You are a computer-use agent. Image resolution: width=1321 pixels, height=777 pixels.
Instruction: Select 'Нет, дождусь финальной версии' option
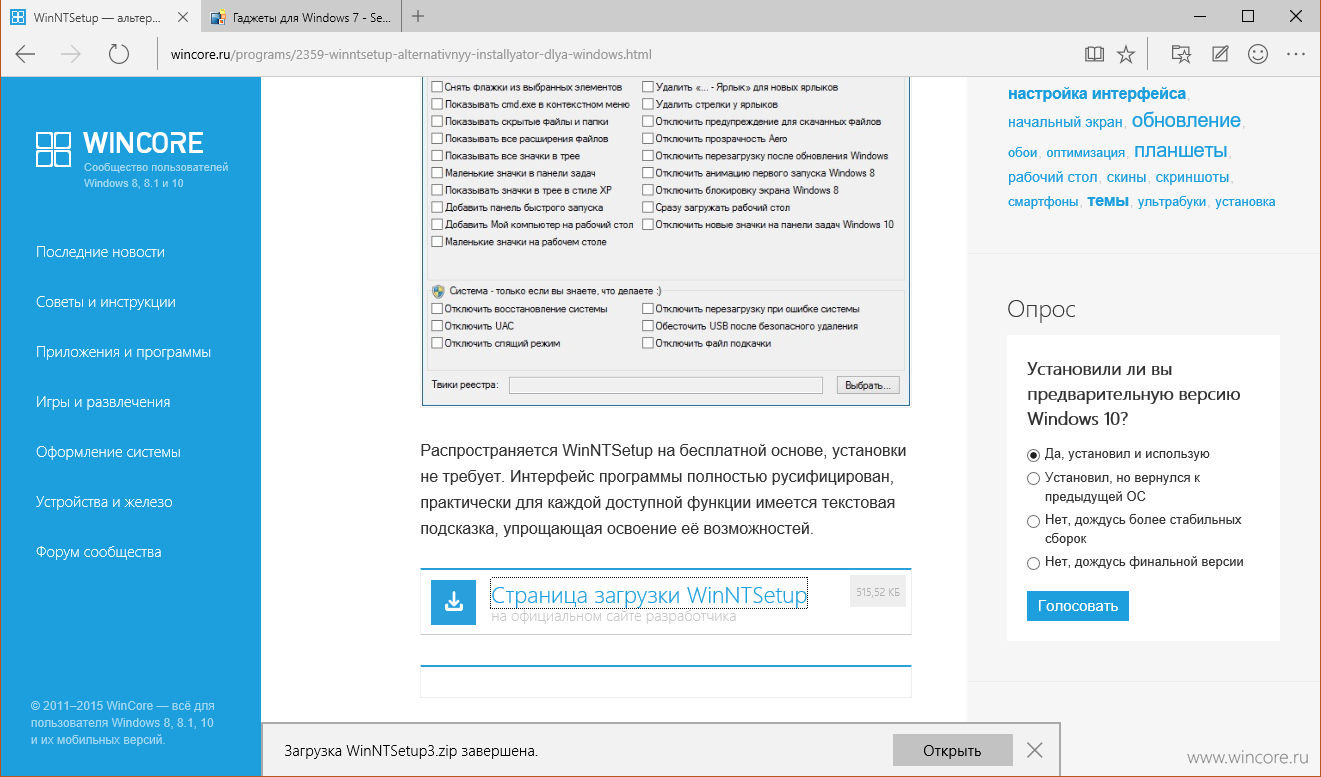tap(1034, 563)
